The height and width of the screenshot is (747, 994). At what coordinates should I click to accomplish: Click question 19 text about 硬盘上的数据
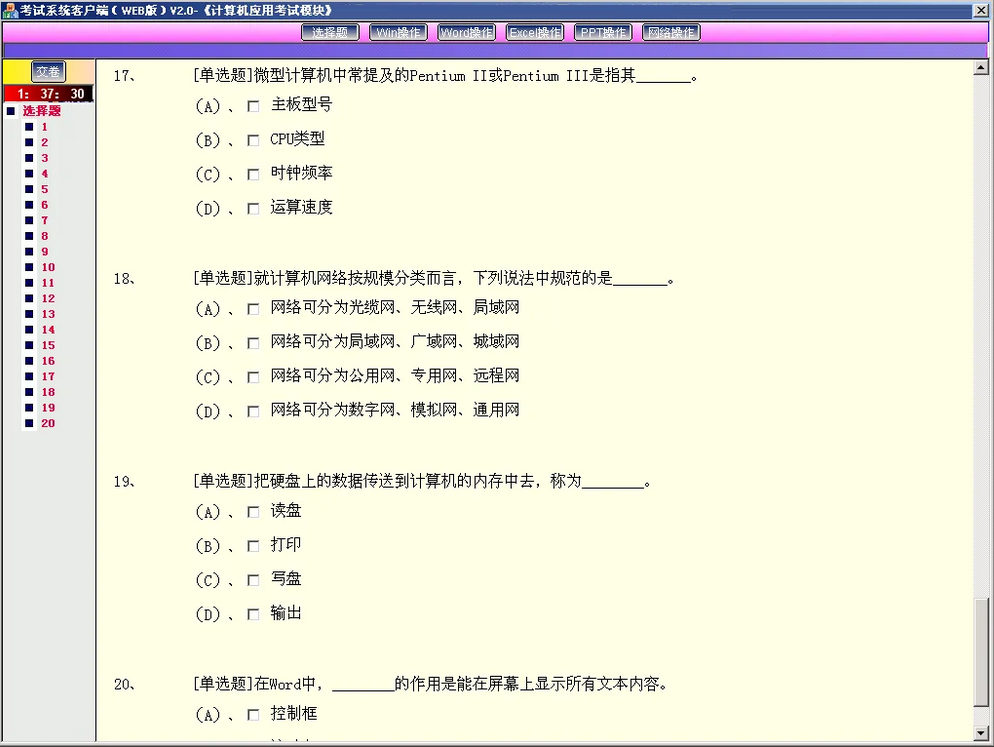pyautogui.click(x=422, y=481)
